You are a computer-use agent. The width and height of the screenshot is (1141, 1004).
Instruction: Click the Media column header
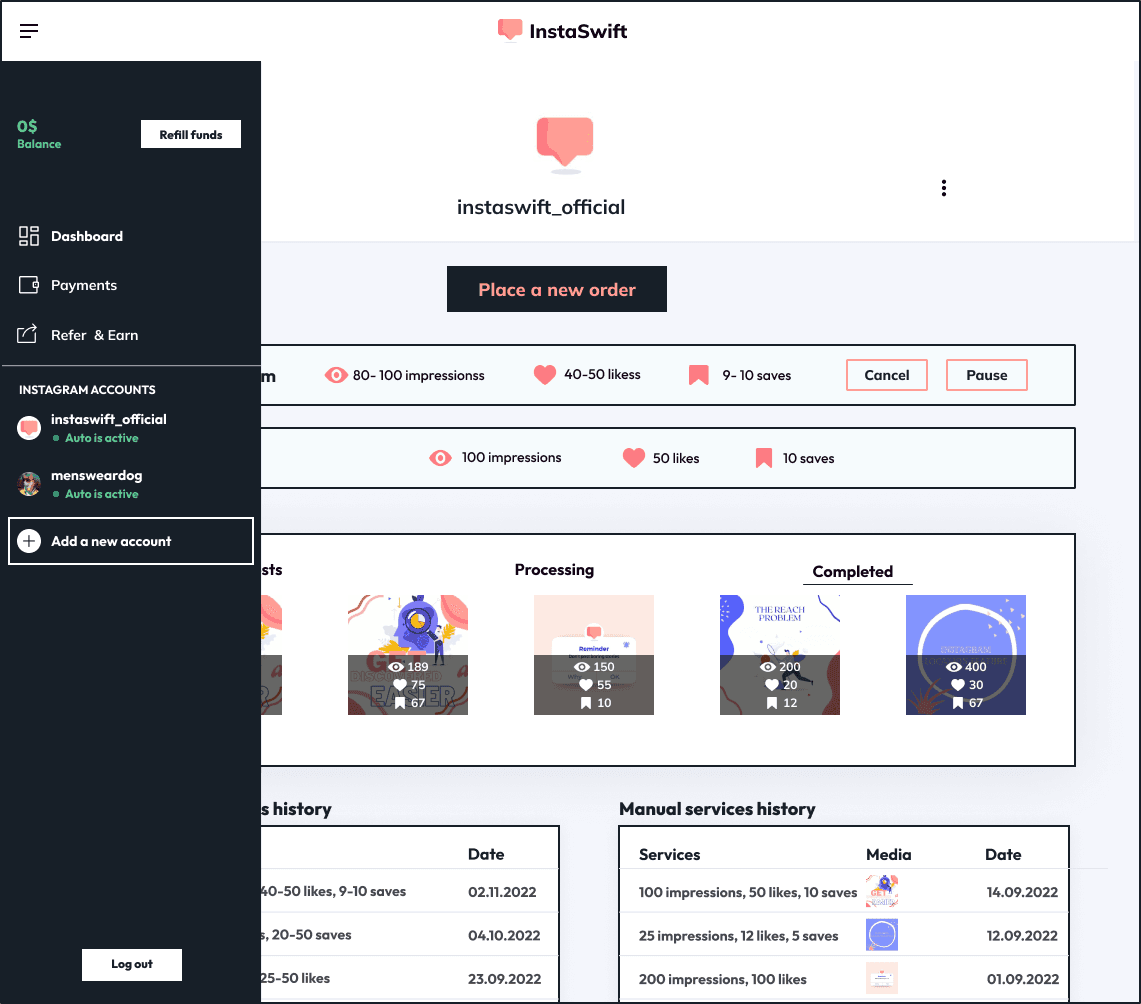[888, 854]
